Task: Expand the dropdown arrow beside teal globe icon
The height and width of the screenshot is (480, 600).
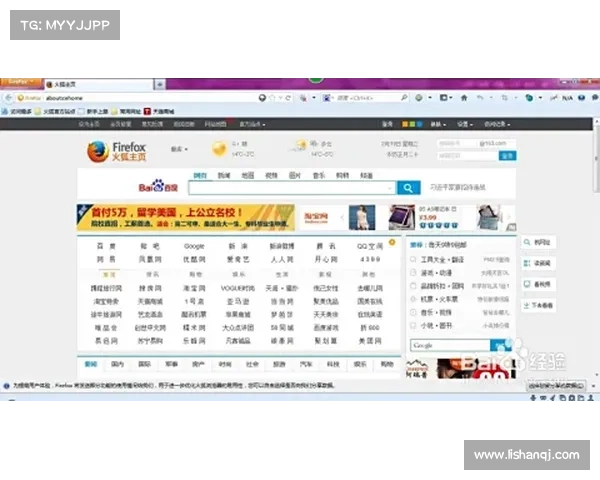Action: [540, 98]
